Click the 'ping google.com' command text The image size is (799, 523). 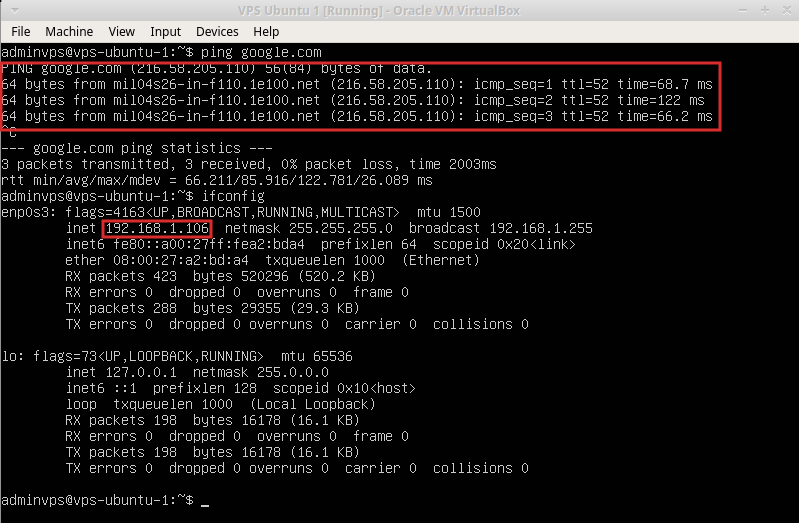tap(261, 53)
